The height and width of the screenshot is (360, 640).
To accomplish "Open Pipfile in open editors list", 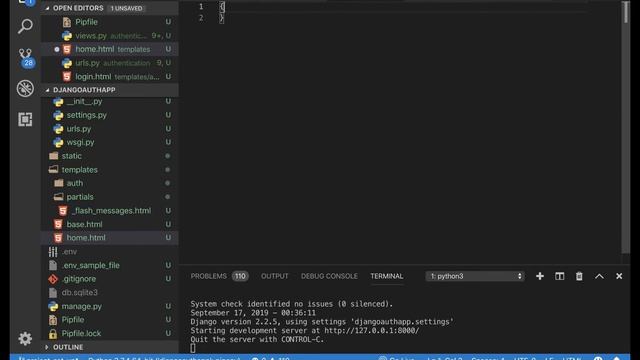I will (109, 22).
